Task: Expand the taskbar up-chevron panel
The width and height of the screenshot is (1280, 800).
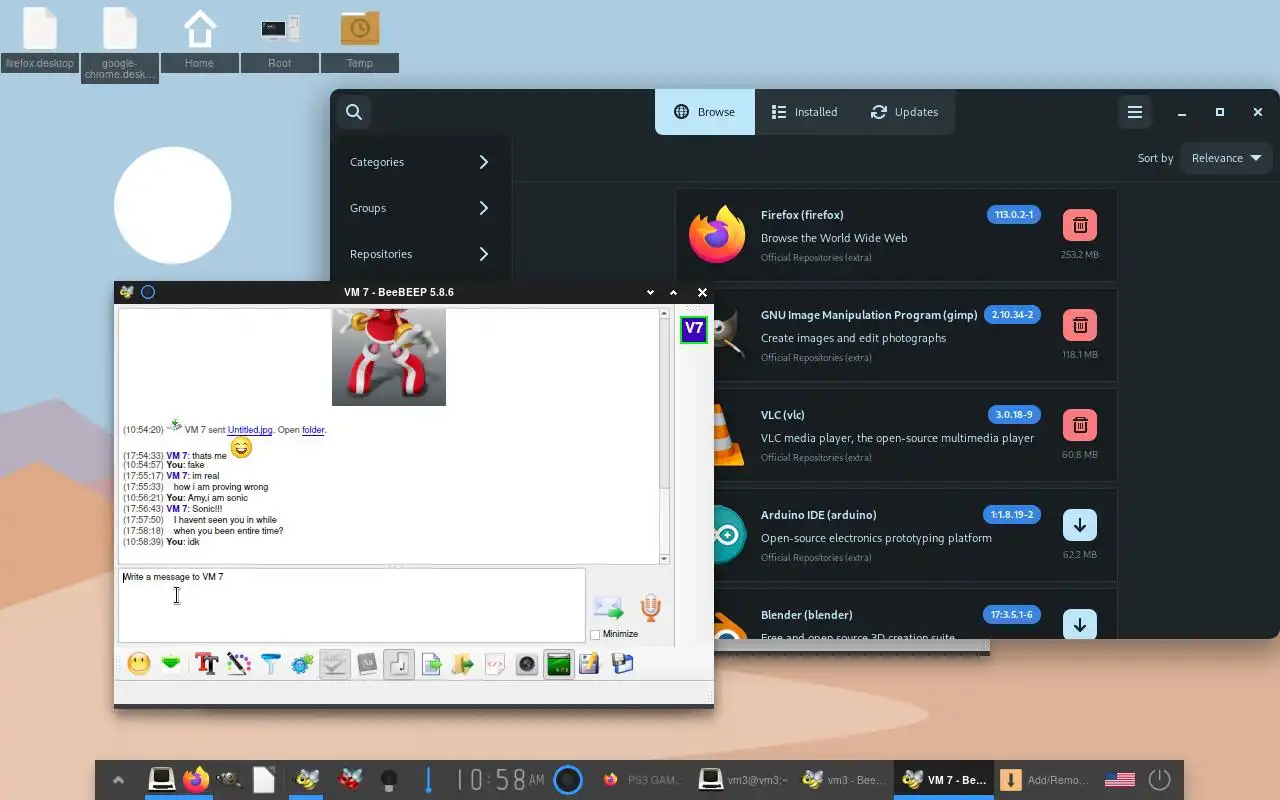Action: (118, 780)
